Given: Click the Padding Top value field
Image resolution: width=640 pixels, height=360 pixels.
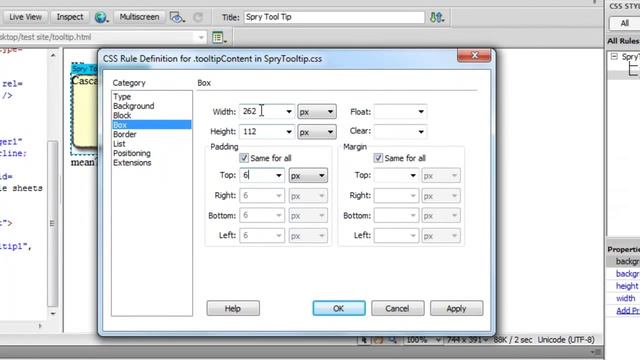Looking at the screenshot, I should (x=257, y=176).
